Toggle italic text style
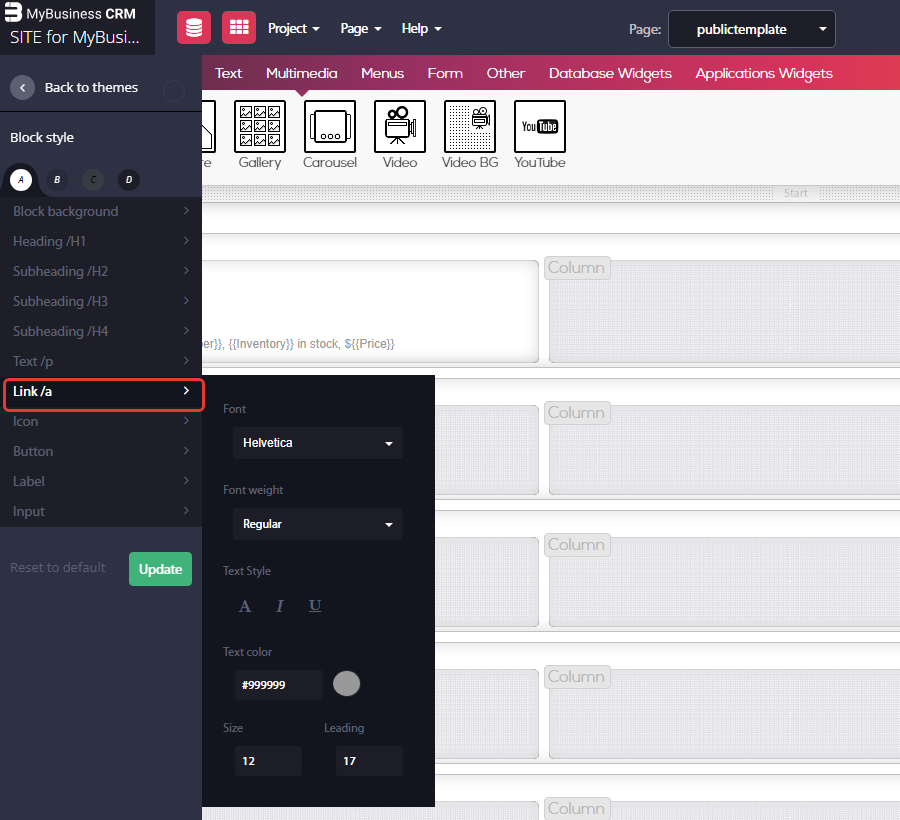Viewport: 900px width, 820px height. [280, 606]
